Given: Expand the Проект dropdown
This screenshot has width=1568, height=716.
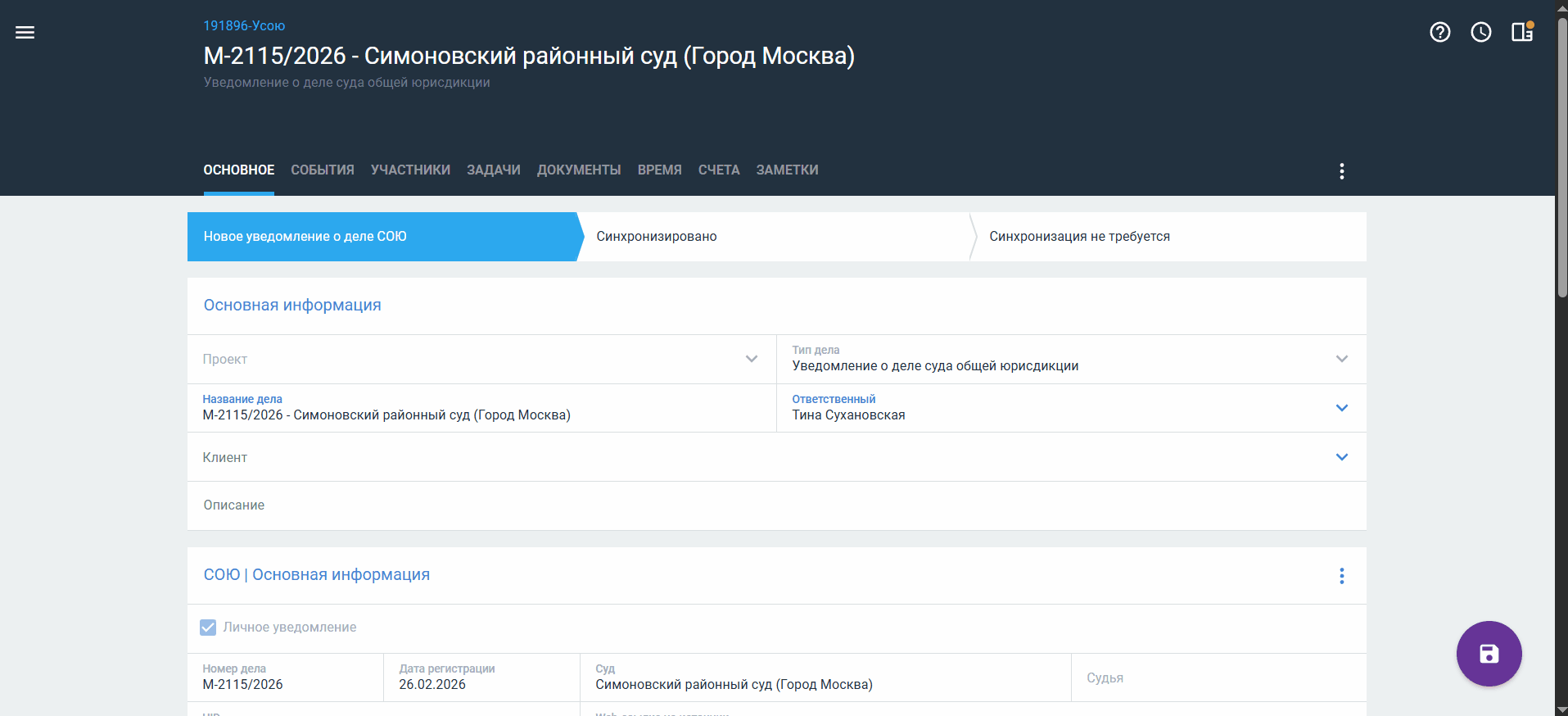Looking at the screenshot, I should coord(751,359).
